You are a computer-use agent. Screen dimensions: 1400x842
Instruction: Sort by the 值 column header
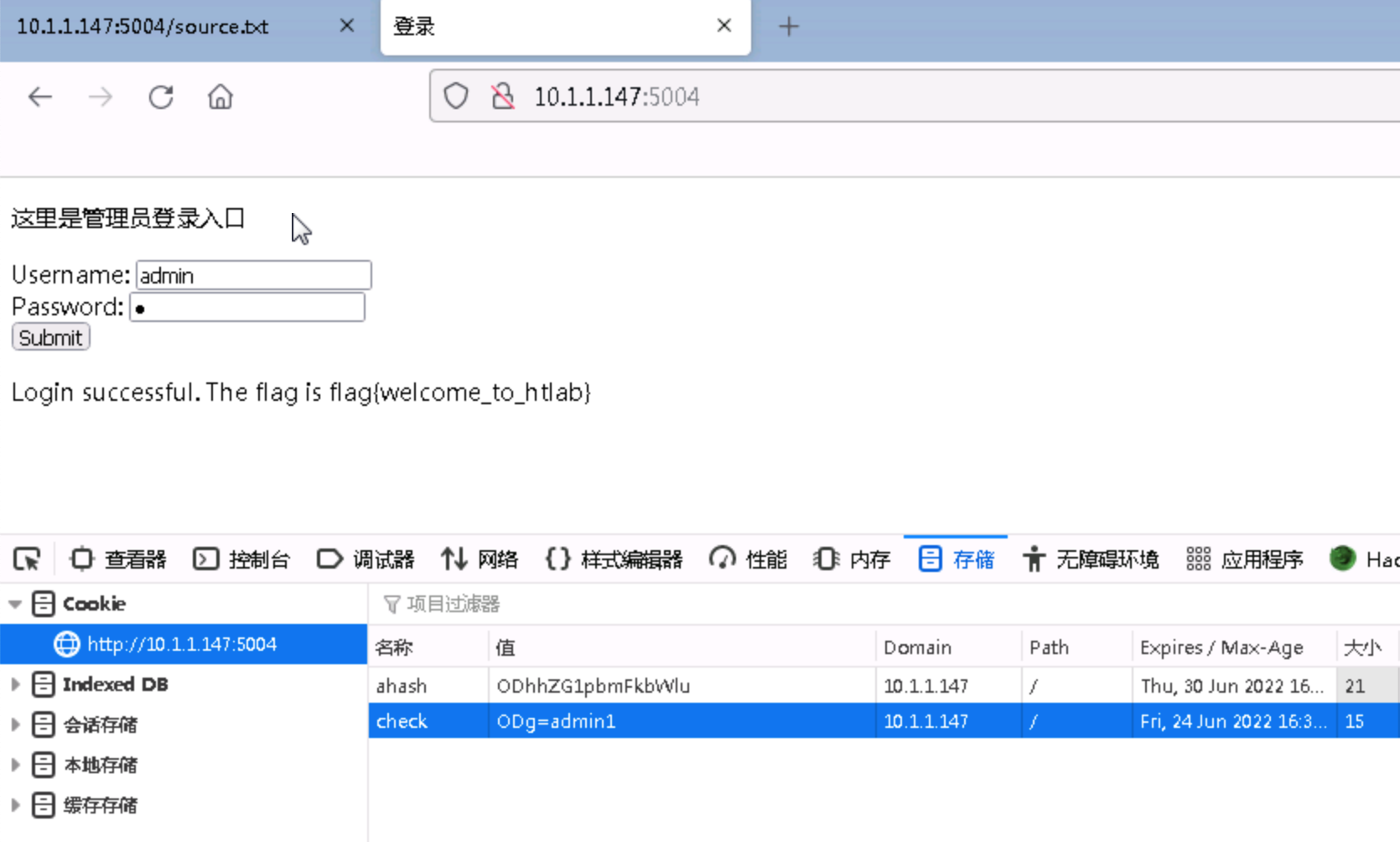[682, 647]
